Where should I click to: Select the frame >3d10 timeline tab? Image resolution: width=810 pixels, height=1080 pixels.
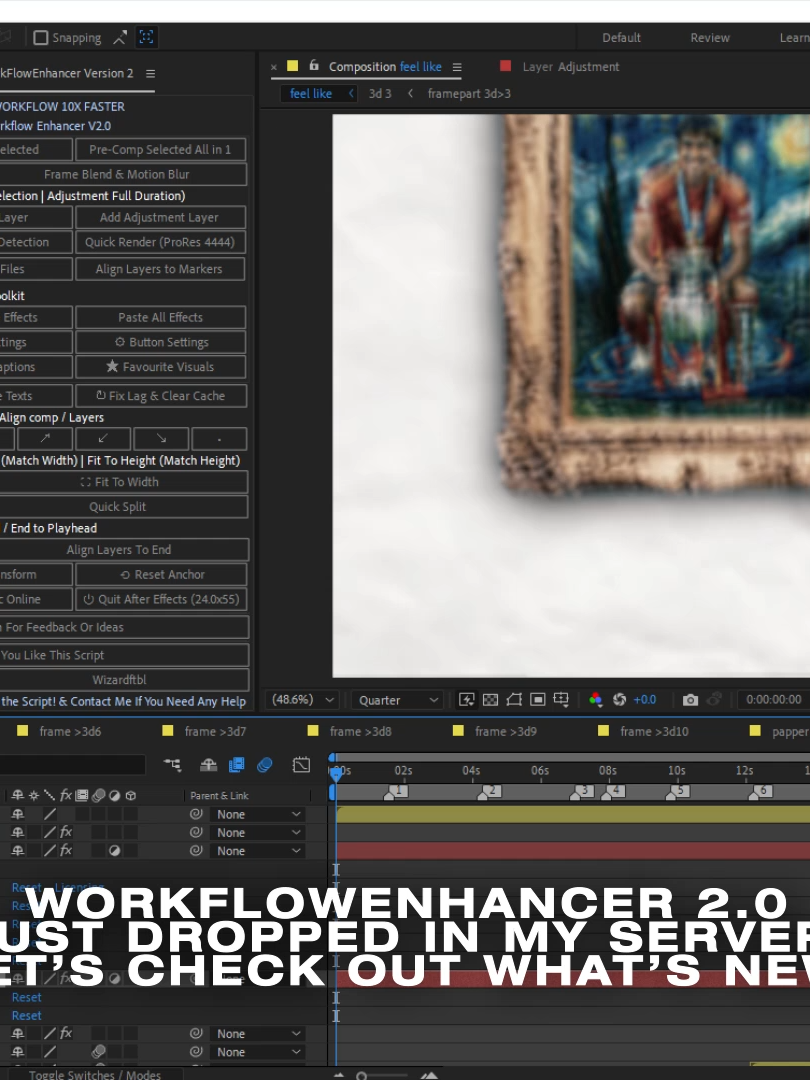pyautogui.click(x=654, y=731)
